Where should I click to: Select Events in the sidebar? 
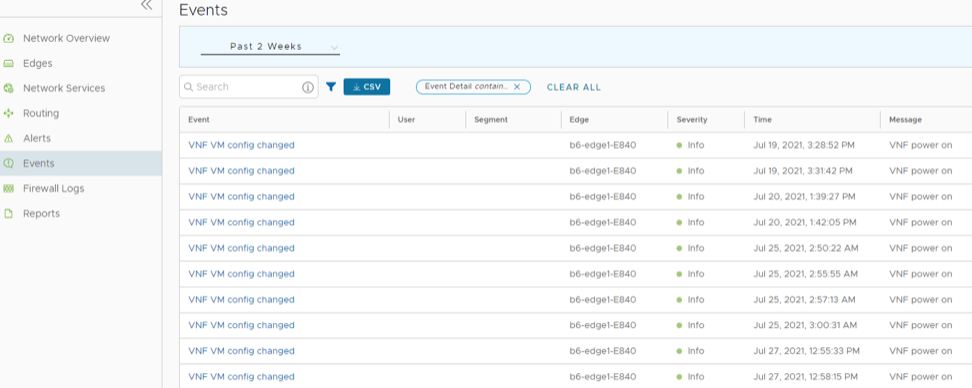pyautogui.click(x=38, y=164)
